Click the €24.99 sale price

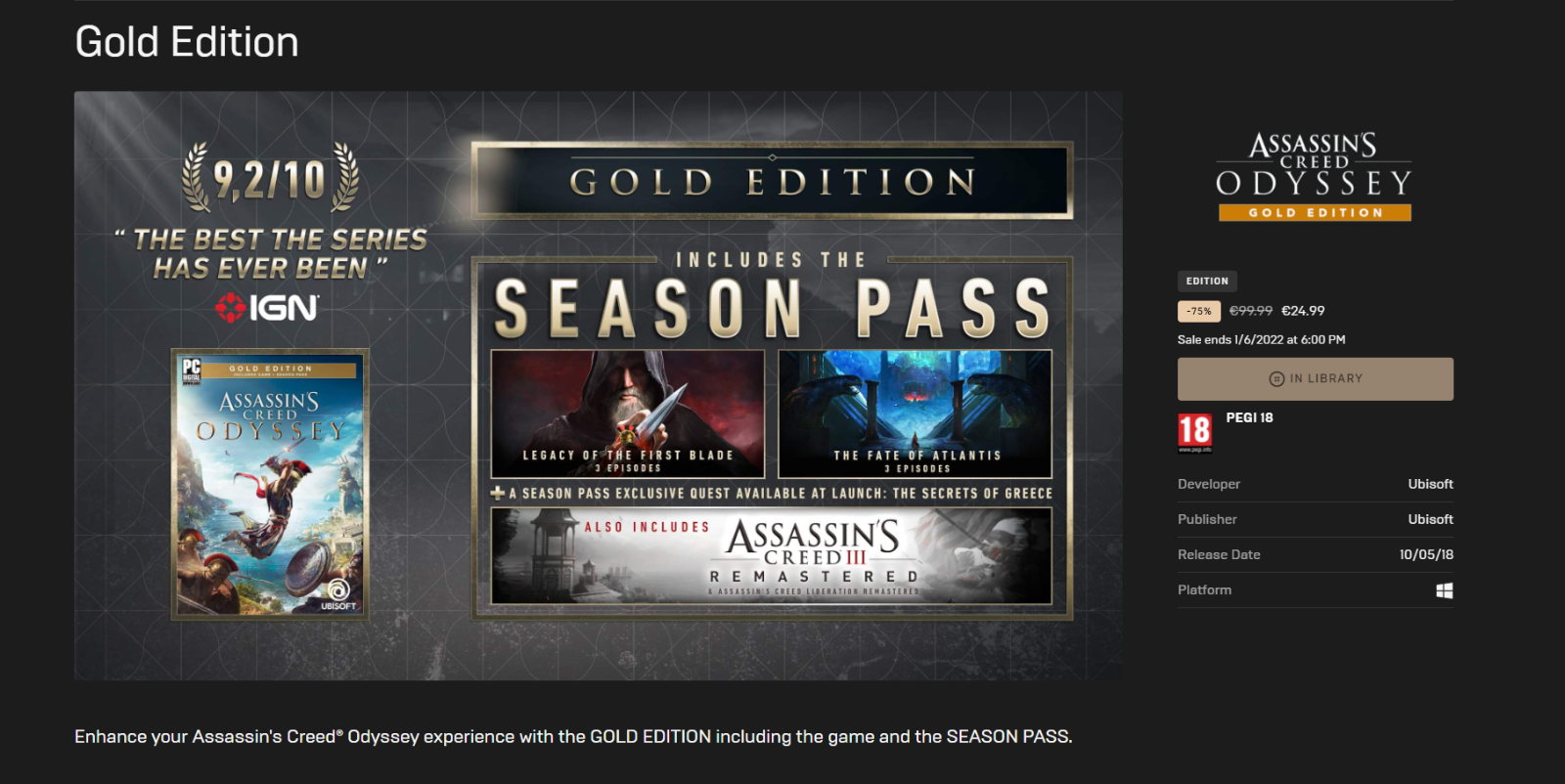click(1303, 311)
